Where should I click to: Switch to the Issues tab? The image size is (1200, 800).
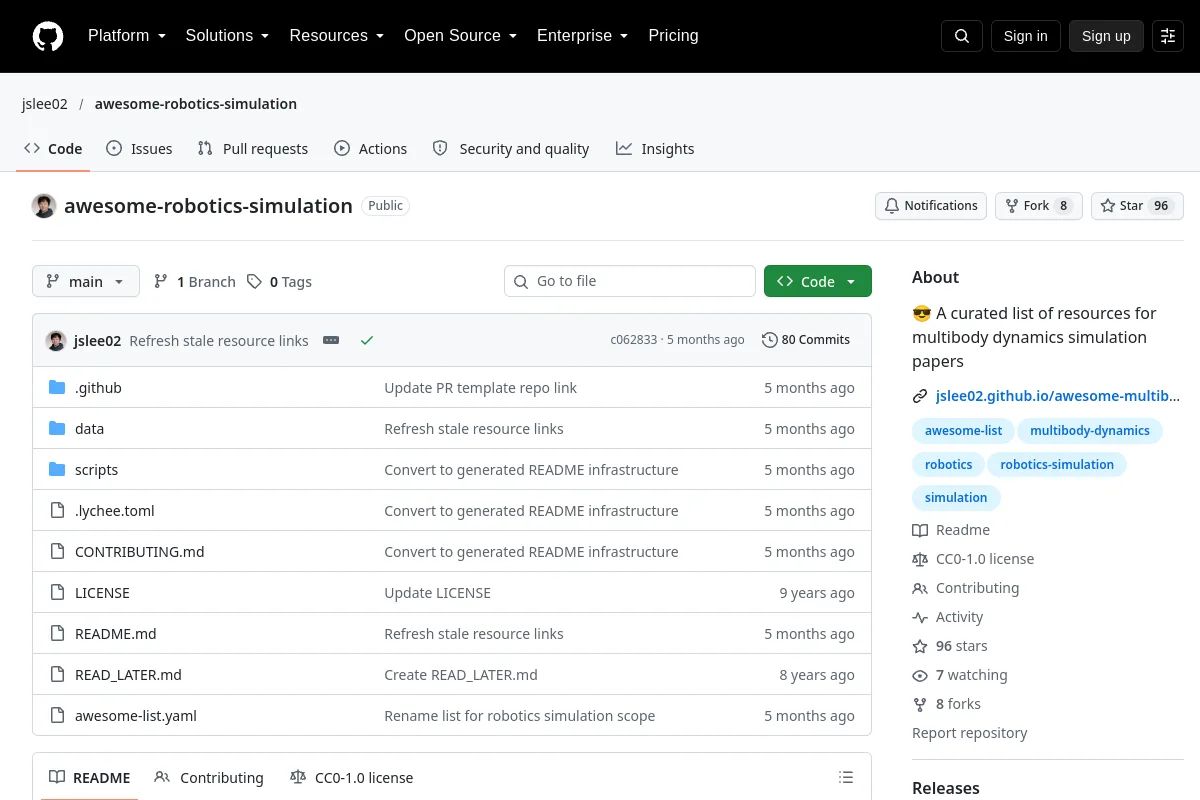[139, 149]
